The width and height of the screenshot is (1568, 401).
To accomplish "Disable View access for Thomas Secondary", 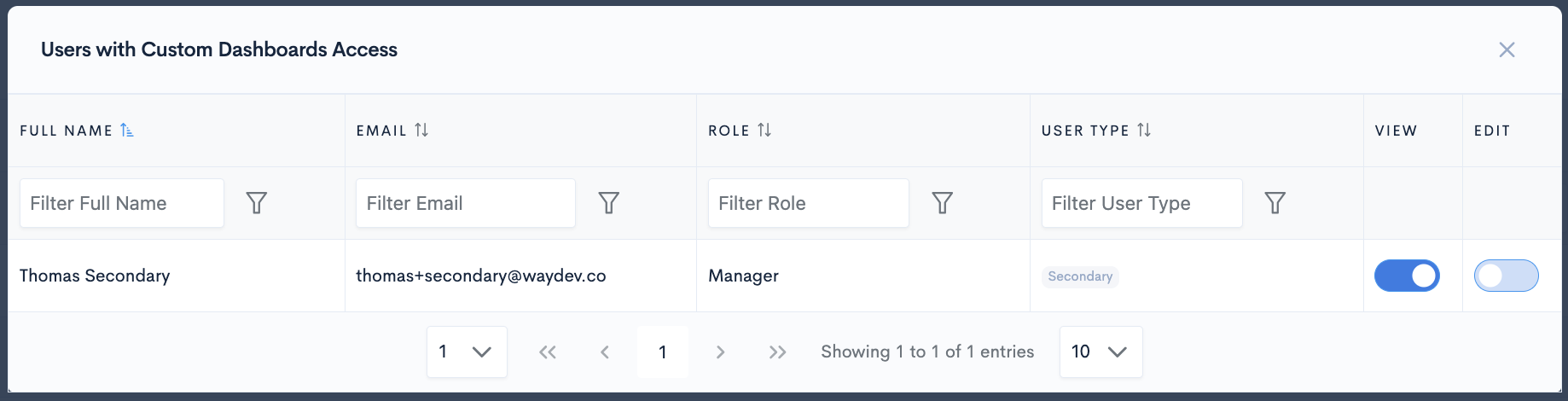I will point(1407,276).
